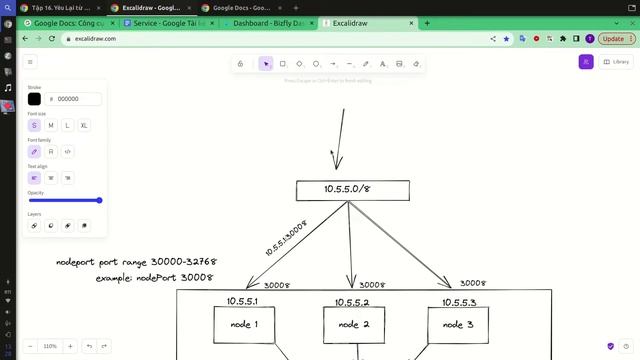Open Google Translate extension icon
This screenshot has height=360, width=640.
(x=522, y=39)
